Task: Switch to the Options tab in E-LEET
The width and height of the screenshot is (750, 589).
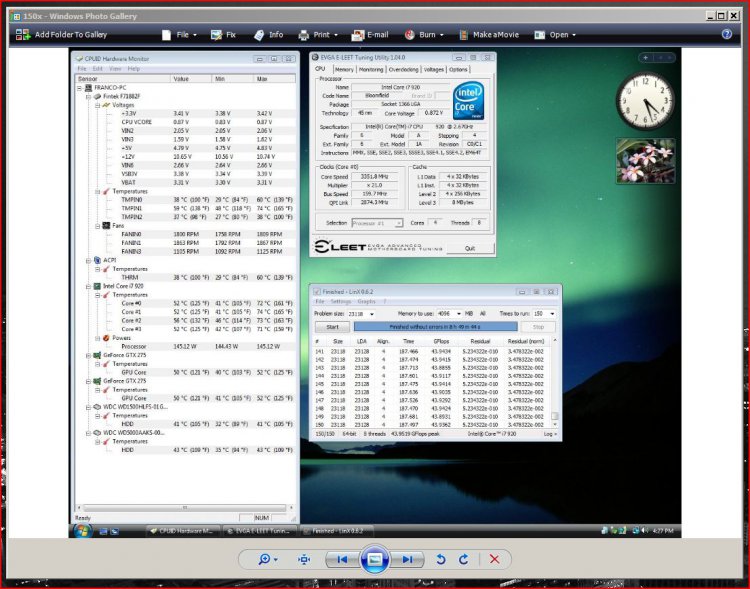Action: pyautogui.click(x=458, y=70)
